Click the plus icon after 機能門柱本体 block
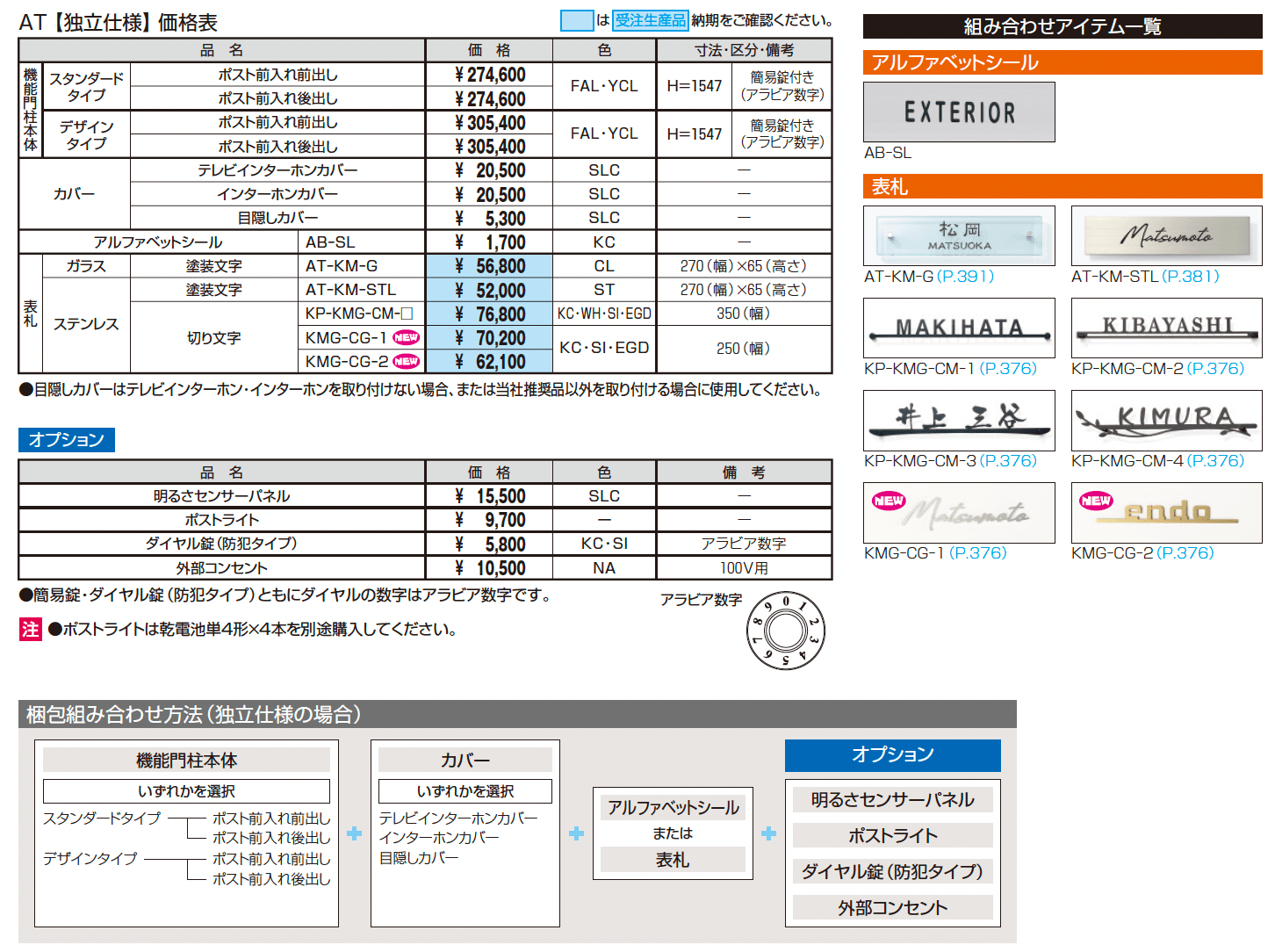 354,833
